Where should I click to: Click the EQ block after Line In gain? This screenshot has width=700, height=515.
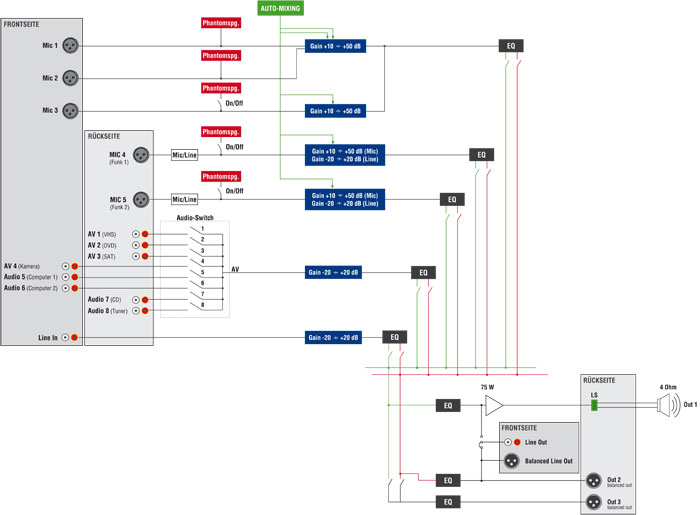coord(395,338)
